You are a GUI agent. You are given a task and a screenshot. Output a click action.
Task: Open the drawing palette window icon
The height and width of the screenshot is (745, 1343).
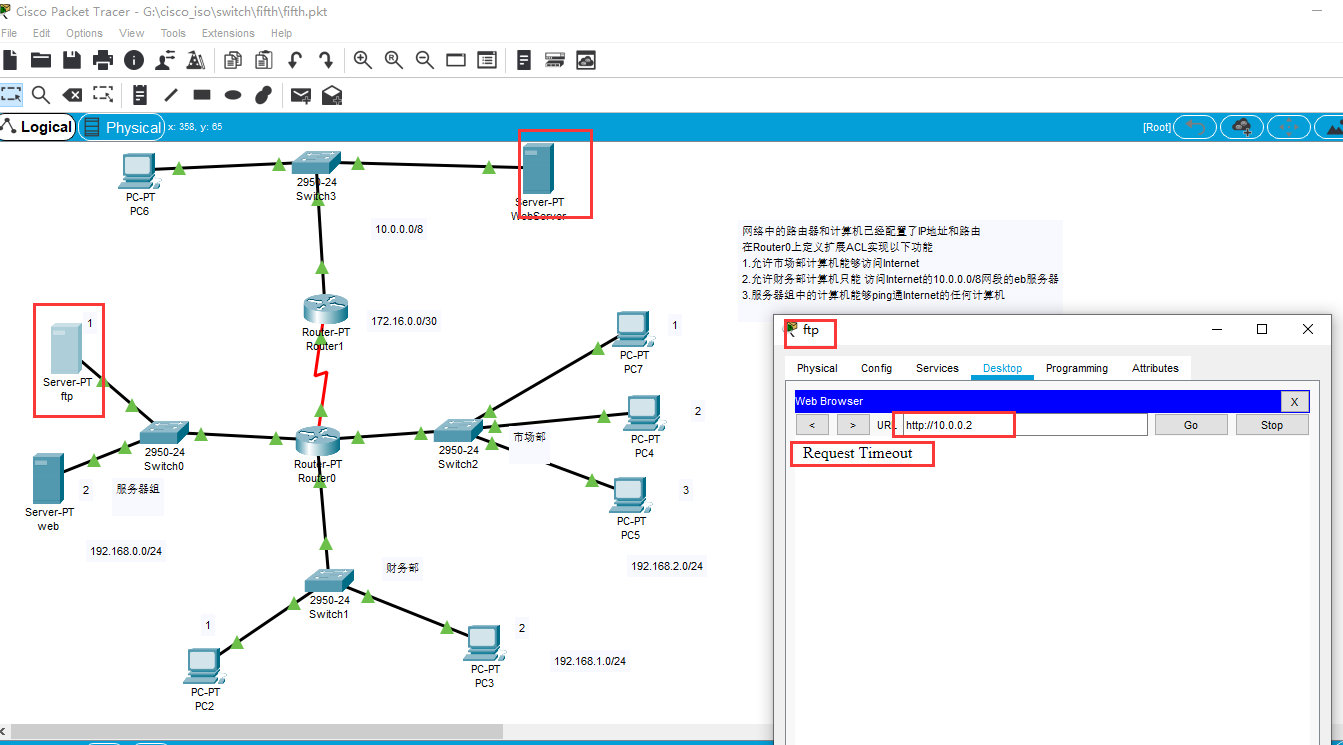point(456,60)
